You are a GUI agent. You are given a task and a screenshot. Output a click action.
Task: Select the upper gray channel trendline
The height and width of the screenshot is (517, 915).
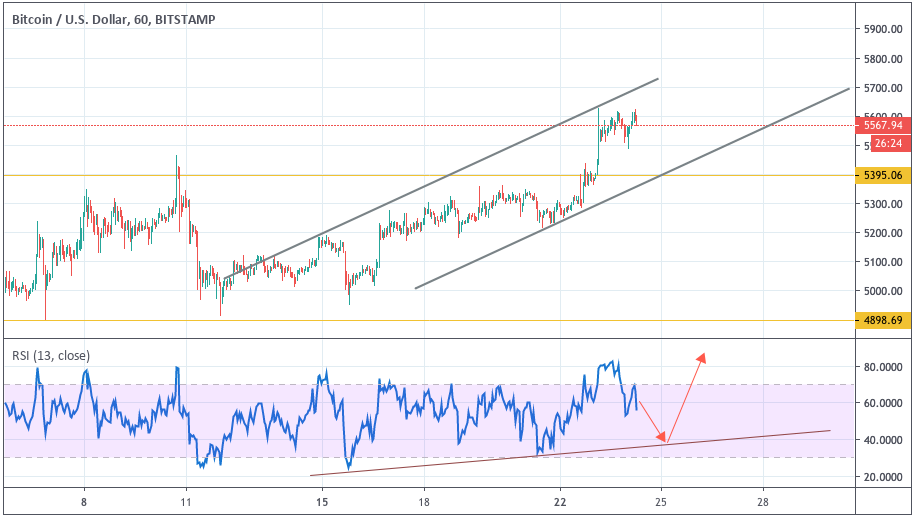[441, 179]
